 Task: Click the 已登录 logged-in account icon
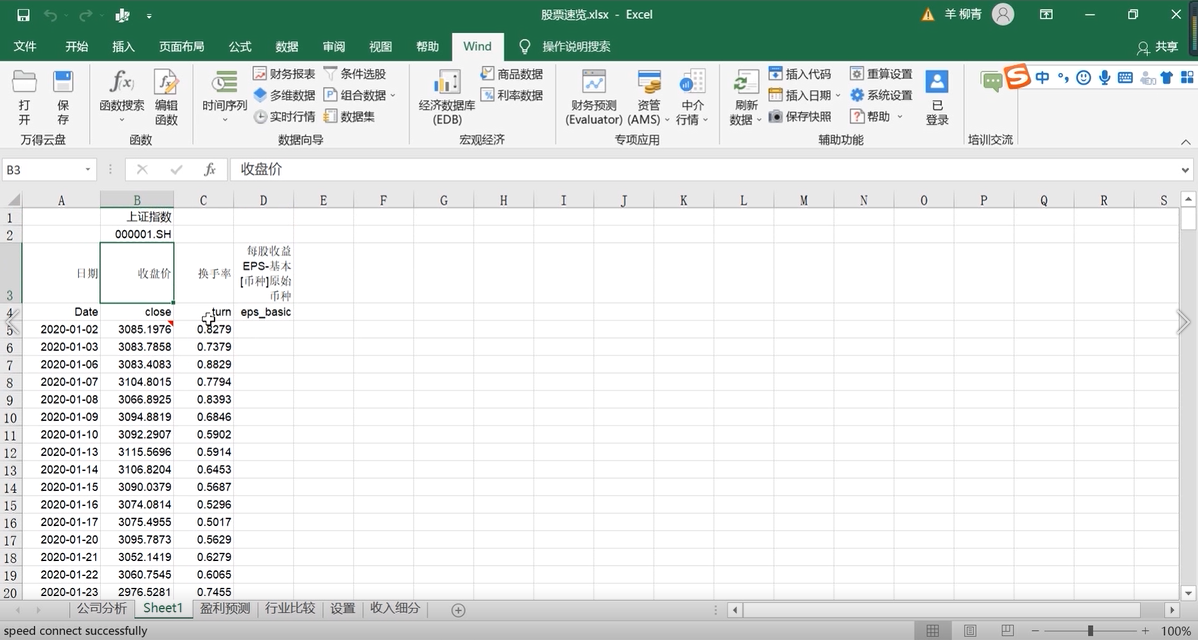click(937, 98)
